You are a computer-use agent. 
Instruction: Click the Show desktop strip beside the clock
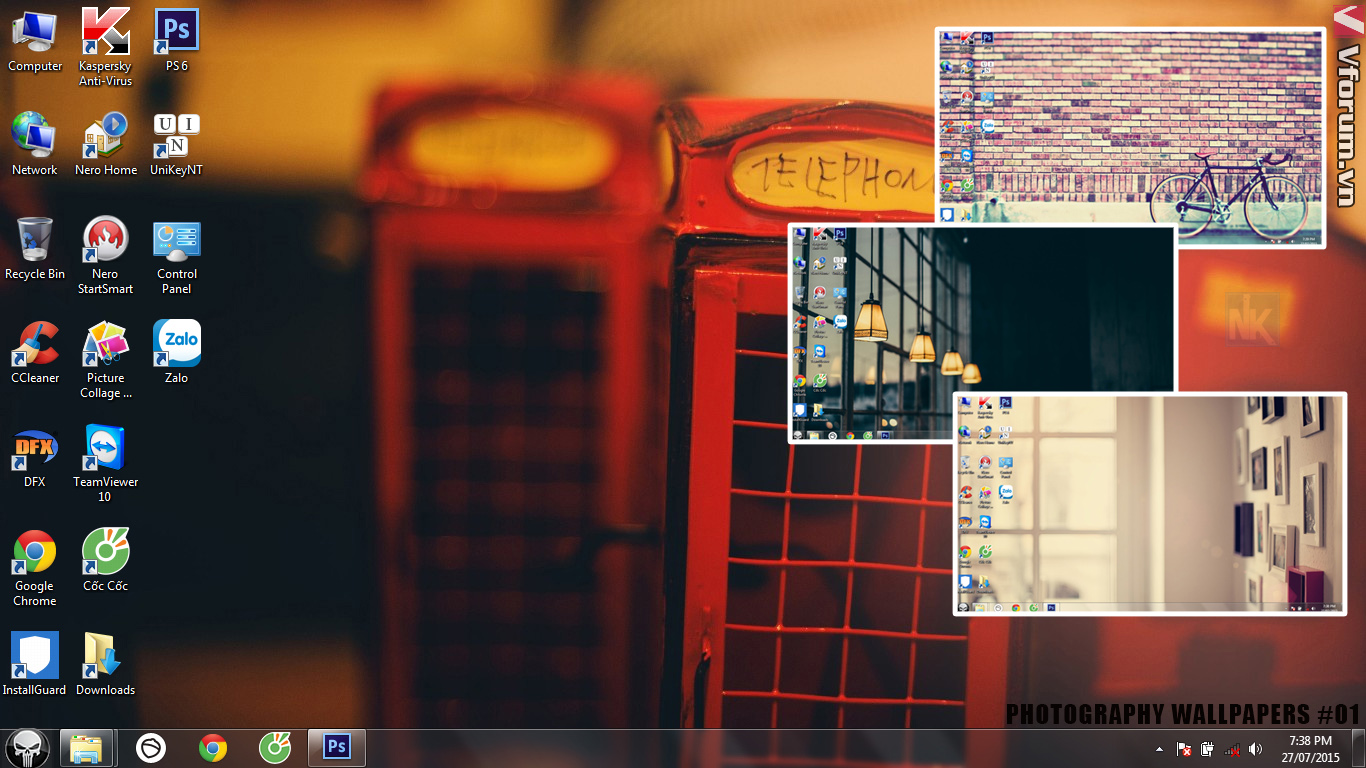pyautogui.click(x=1359, y=748)
